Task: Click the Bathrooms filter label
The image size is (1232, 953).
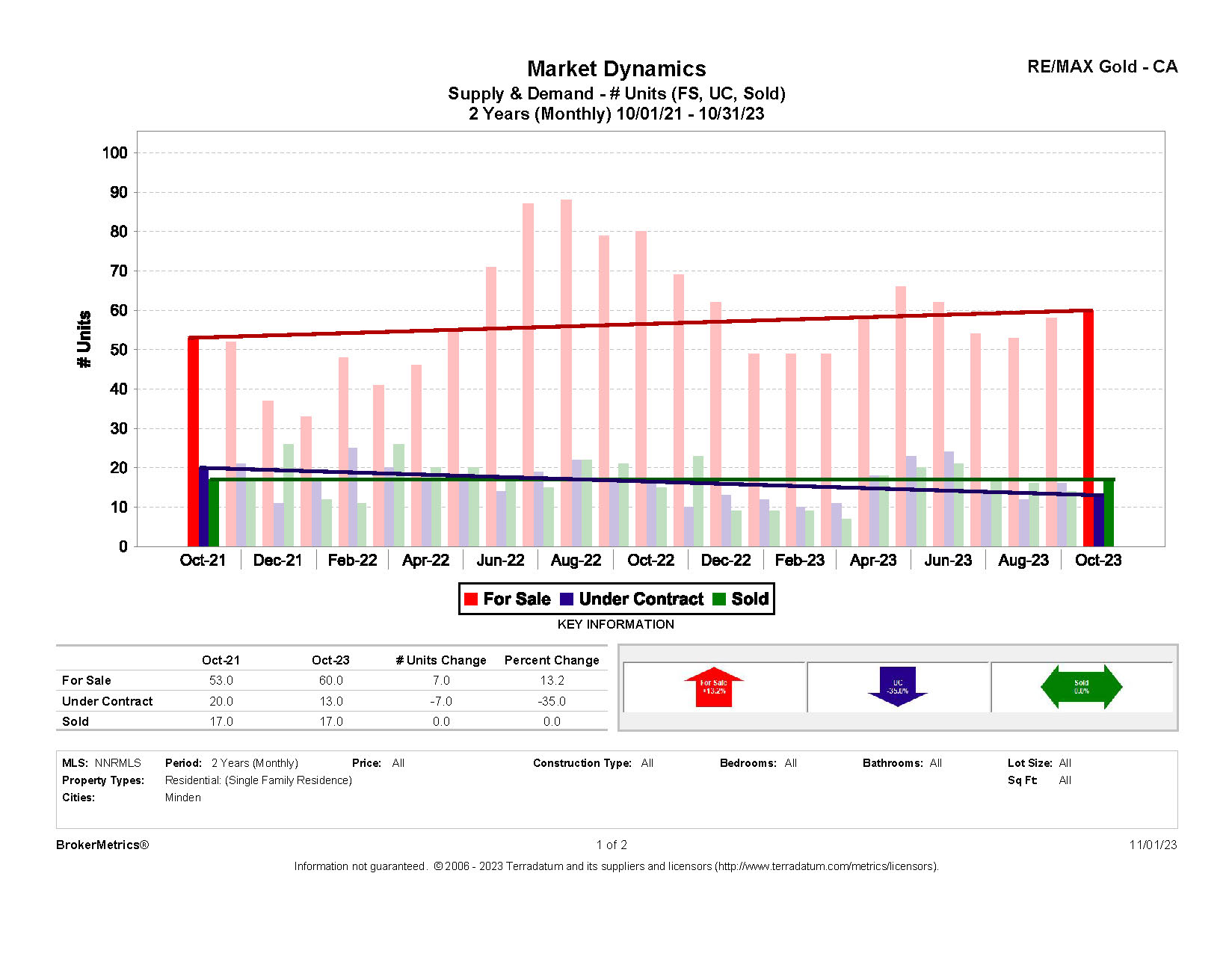Action: (893, 763)
